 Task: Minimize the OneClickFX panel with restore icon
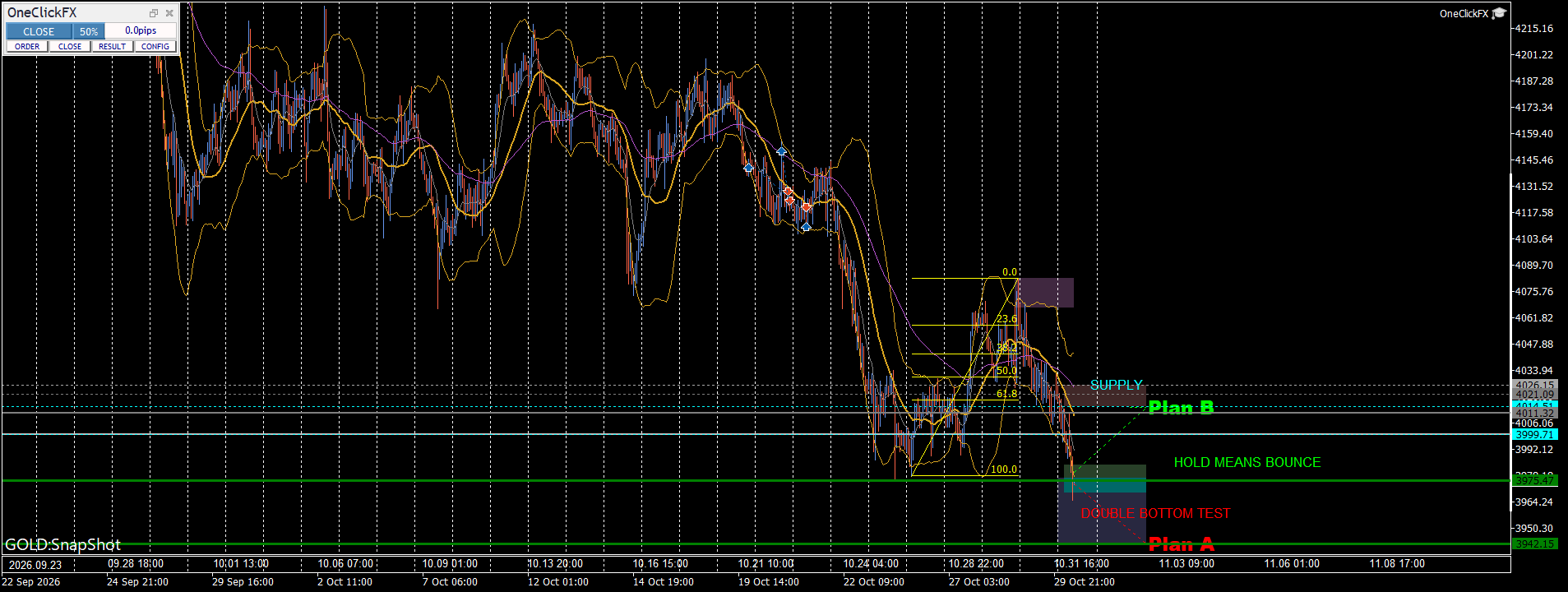(x=153, y=13)
